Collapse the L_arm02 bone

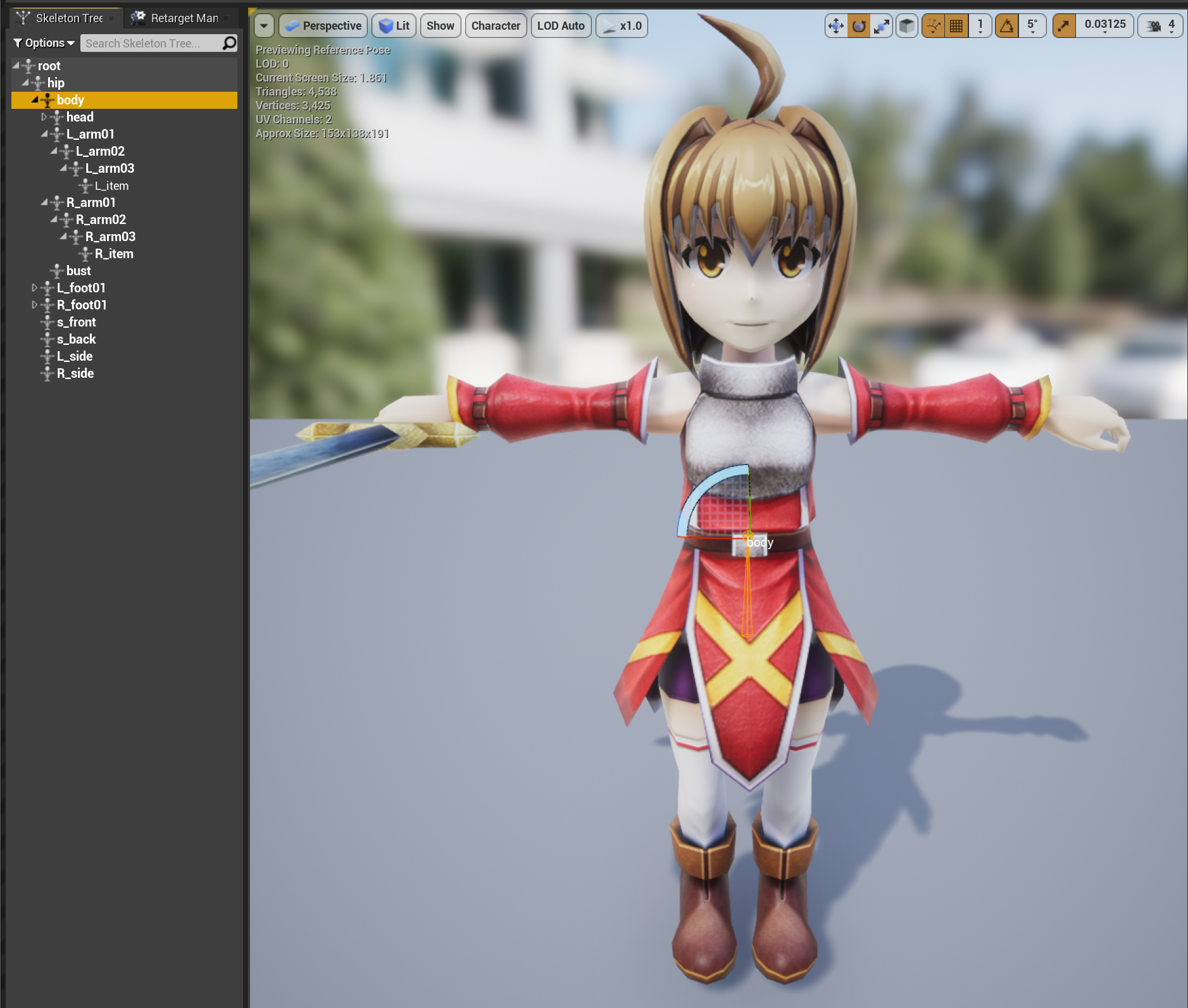tap(54, 151)
